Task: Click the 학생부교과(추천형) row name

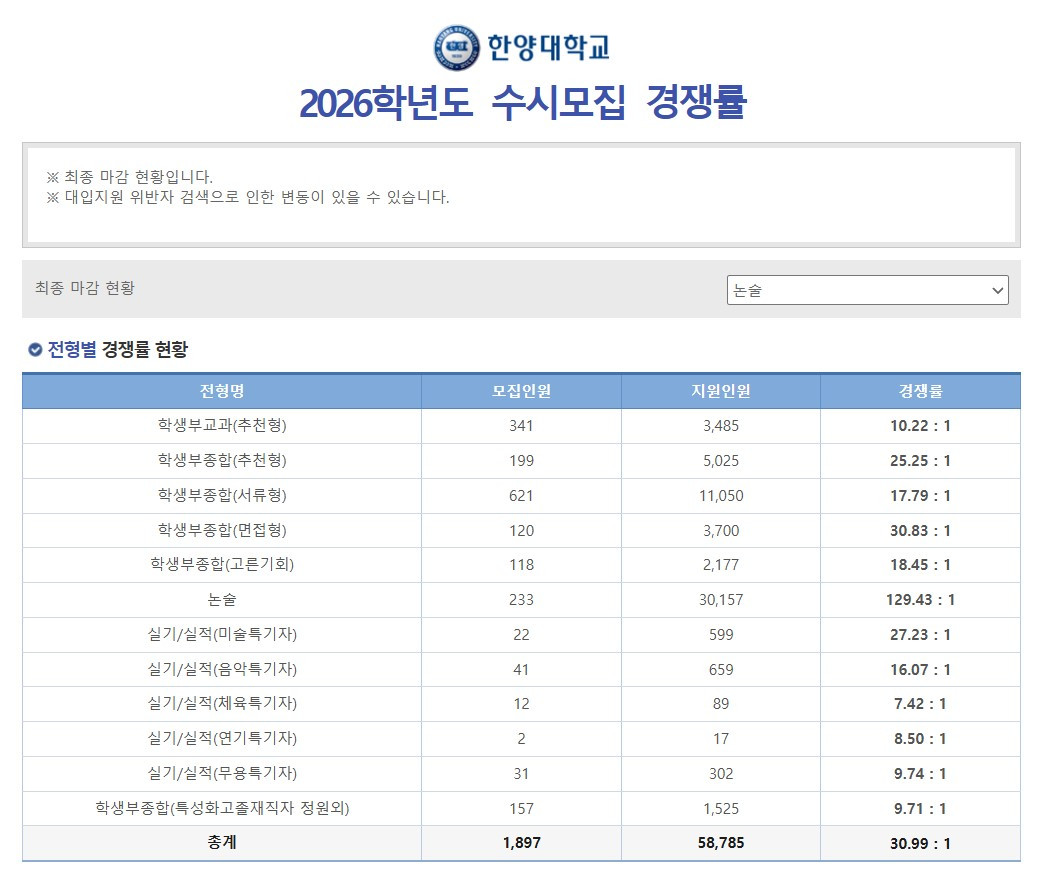Action: pyautogui.click(x=222, y=425)
